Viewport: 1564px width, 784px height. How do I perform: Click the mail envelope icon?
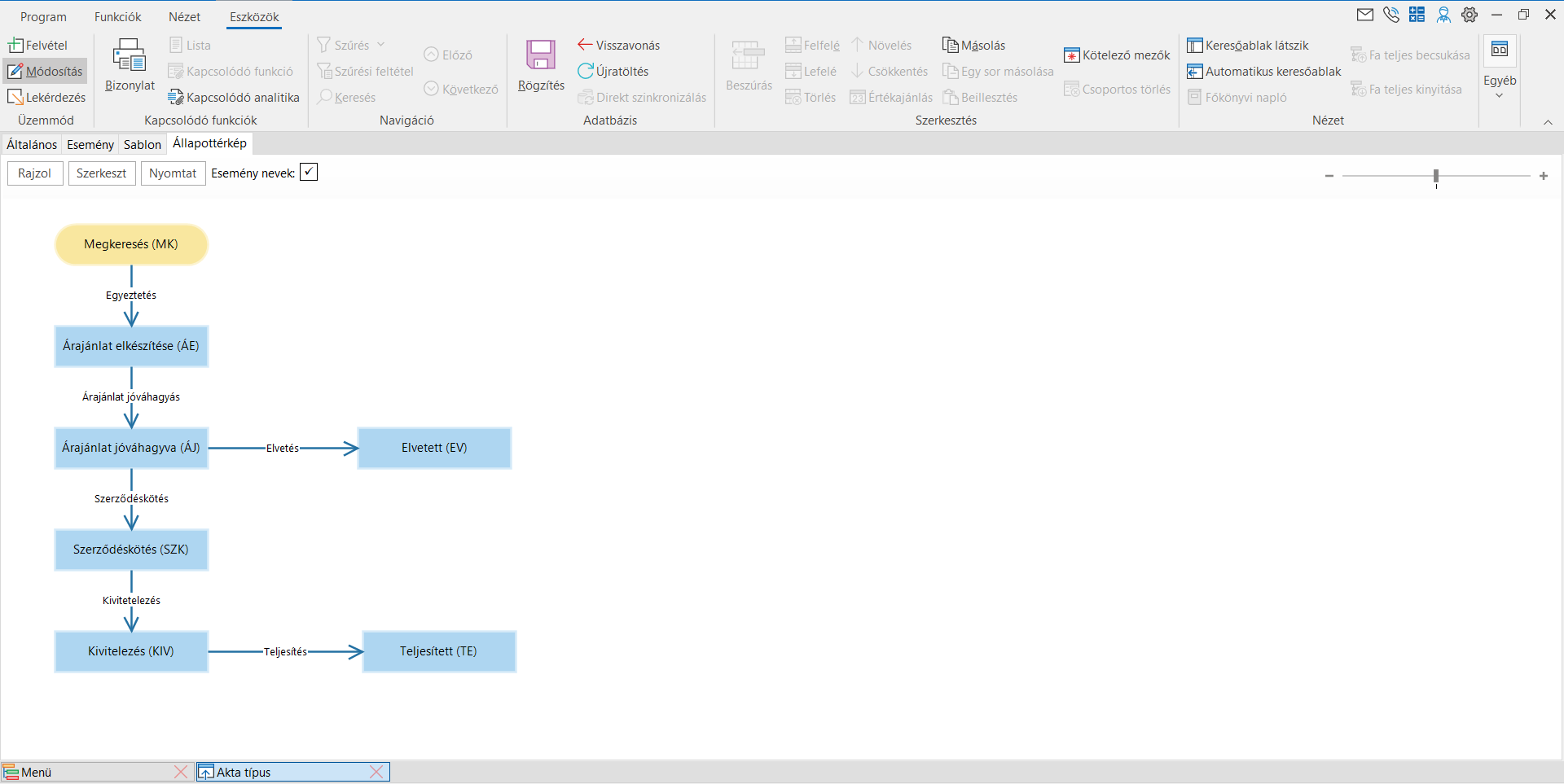(1364, 15)
